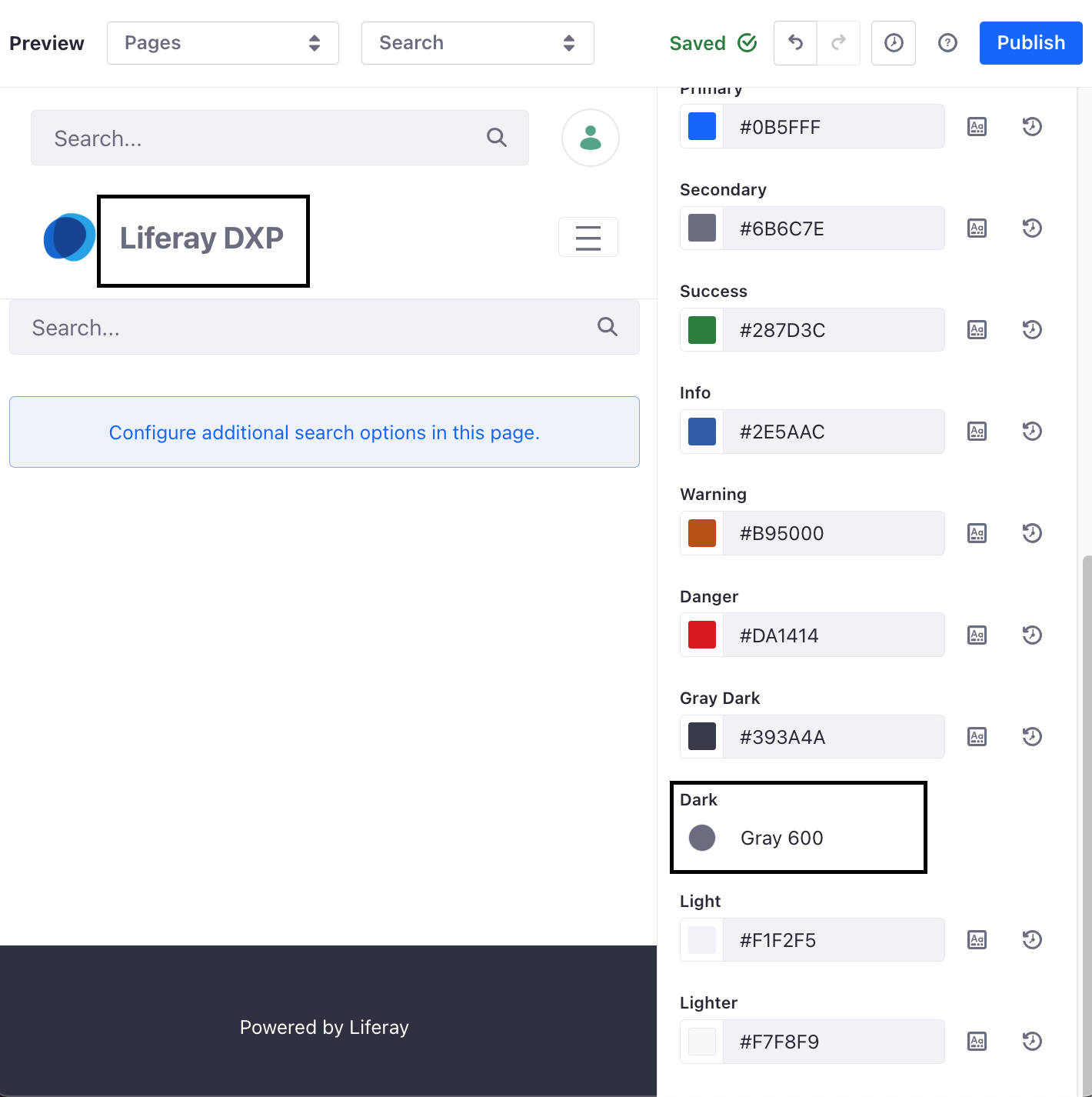Click value-from-stylebook icon for Lighter
Screen dimensions: 1092x1097
[x=977, y=1042]
